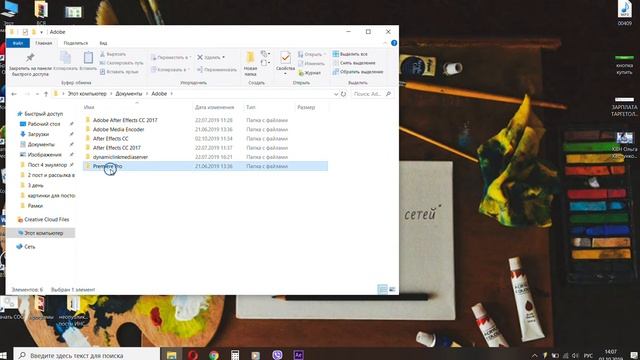Switch to the Главная ribbon tab

click(44, 43)
